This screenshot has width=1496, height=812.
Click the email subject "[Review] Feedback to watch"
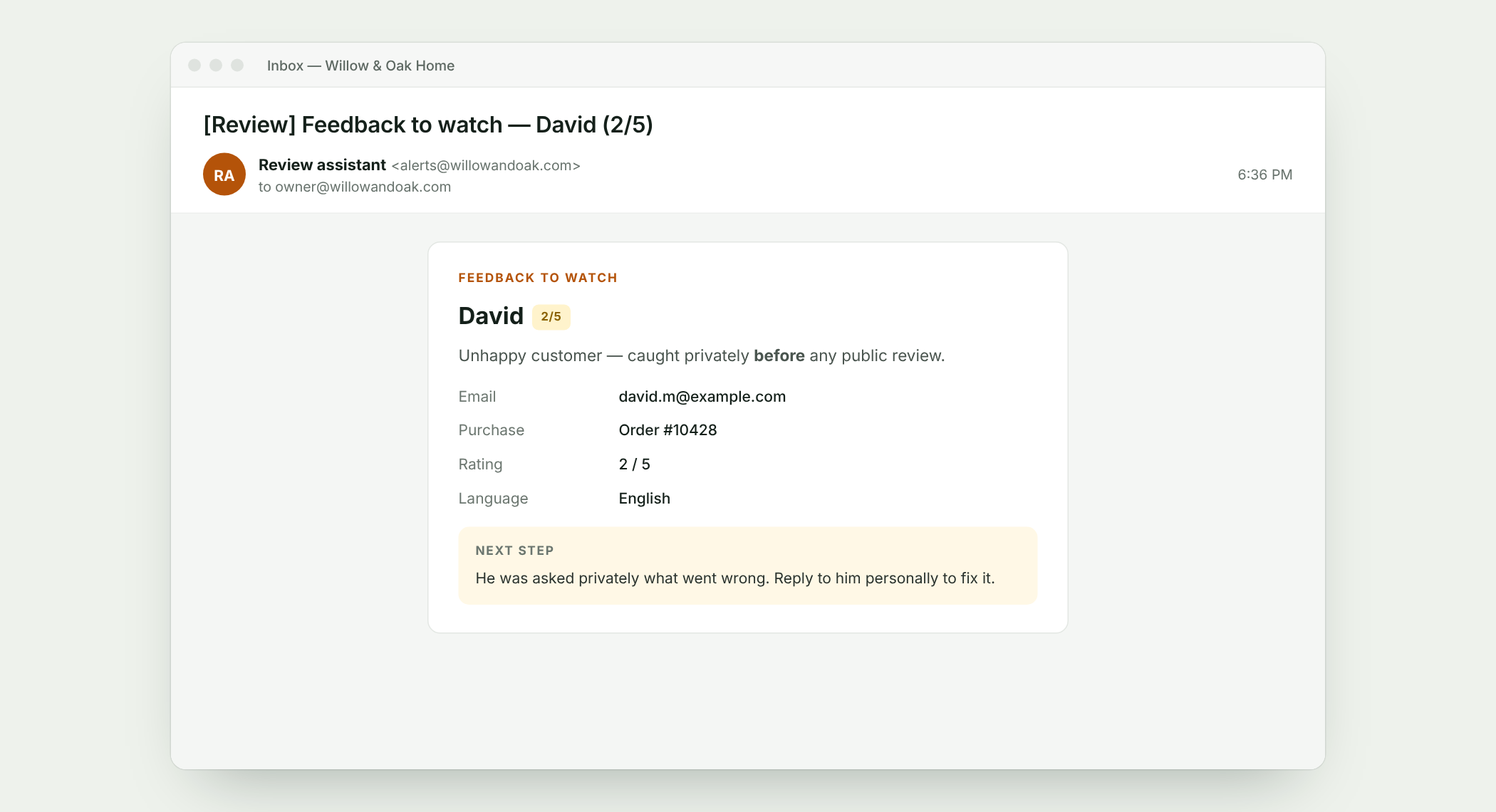tap(428, 125)
